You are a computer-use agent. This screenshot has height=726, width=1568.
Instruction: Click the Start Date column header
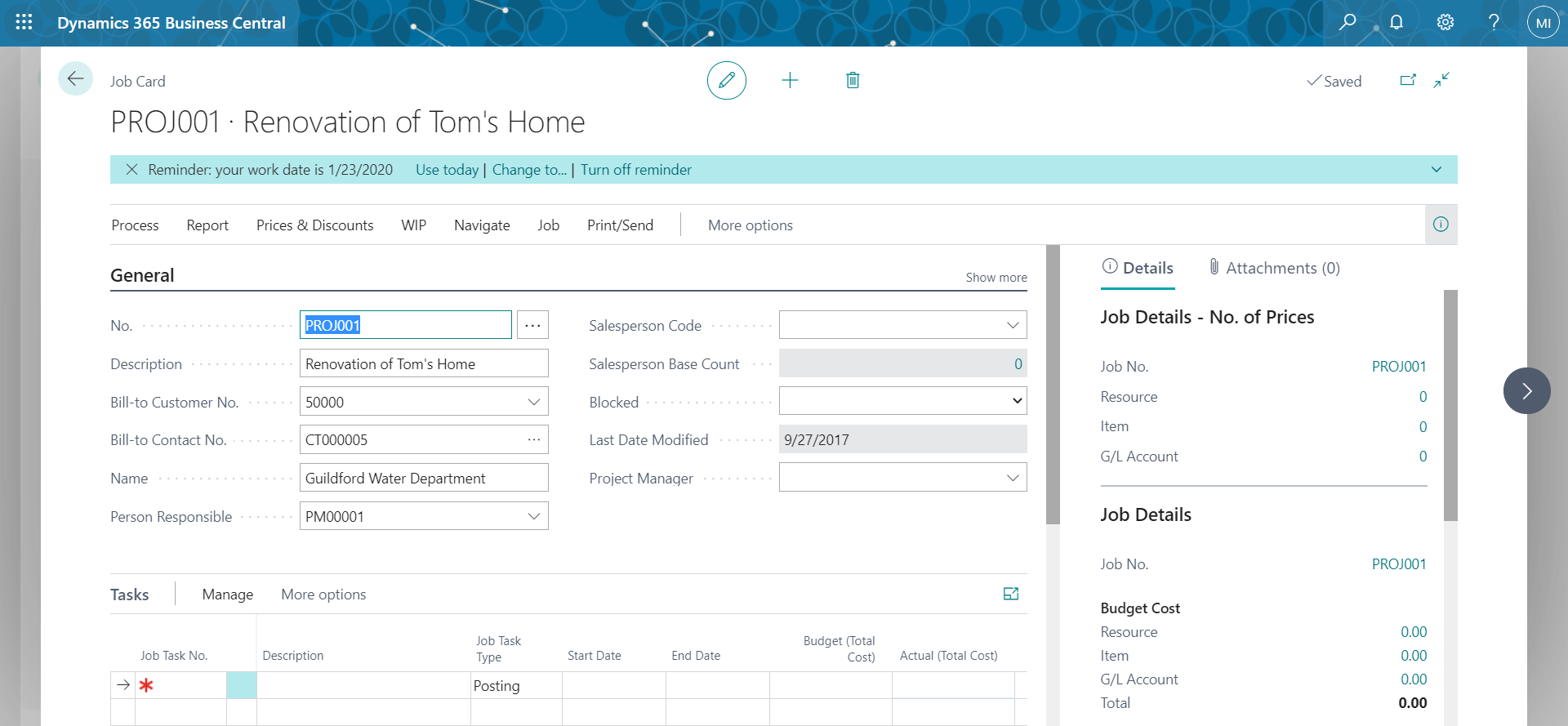point(595,656)
